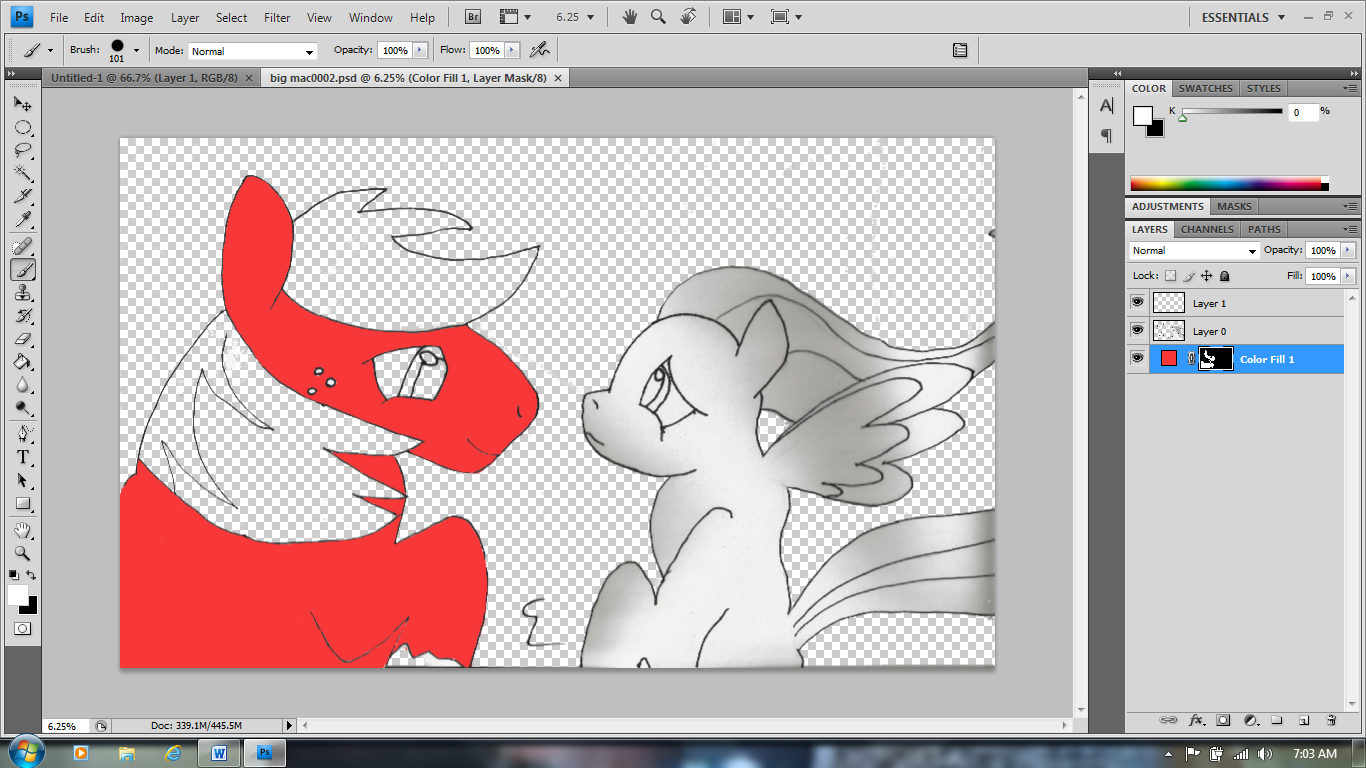Viewport: 1366px width, 768px height.
Task: Toggle Quick Mask mode
Action: [x=22, y=628]
